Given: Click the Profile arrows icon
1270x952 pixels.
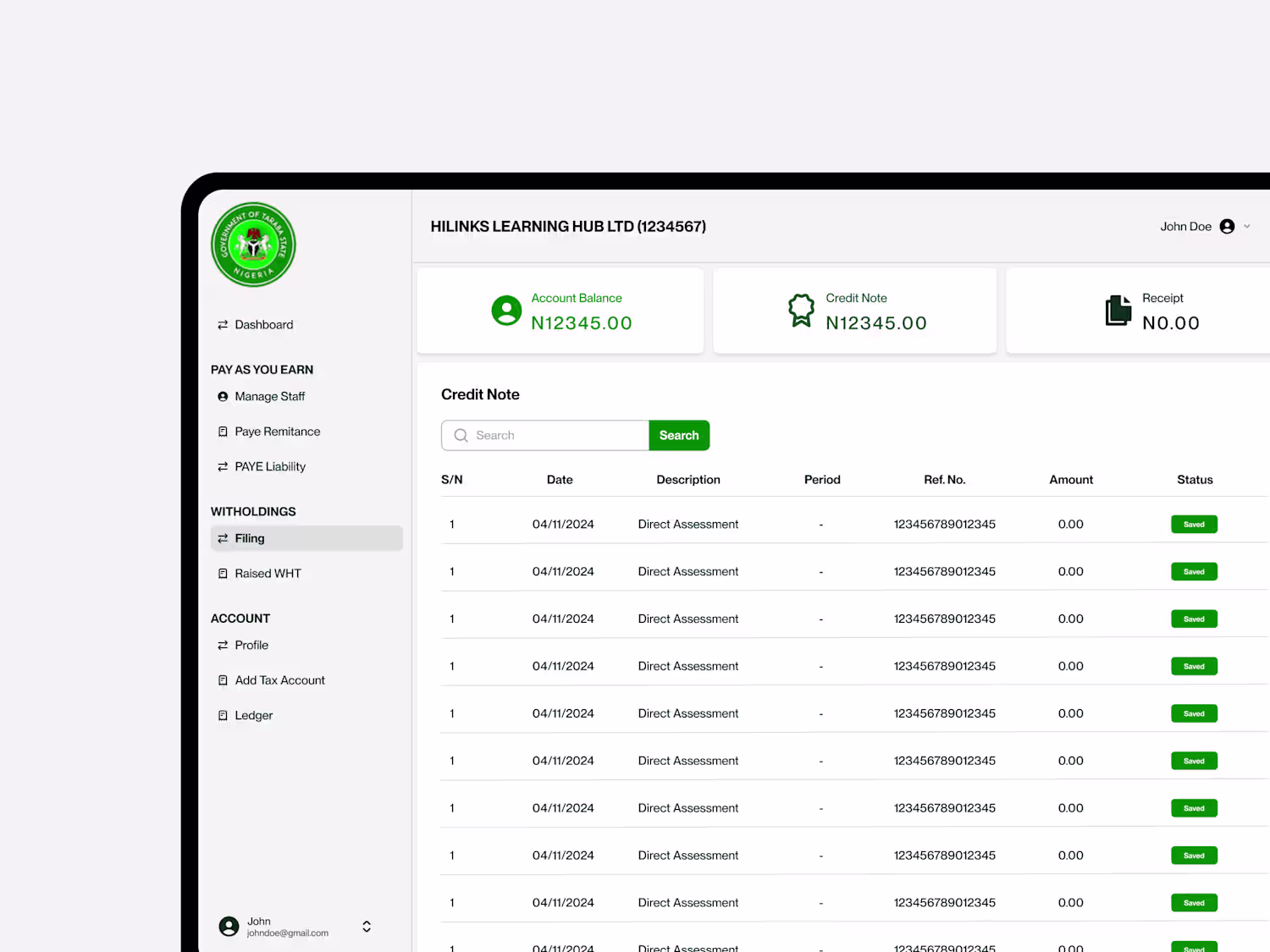Looking at the screenshot, I should (223, 645).
